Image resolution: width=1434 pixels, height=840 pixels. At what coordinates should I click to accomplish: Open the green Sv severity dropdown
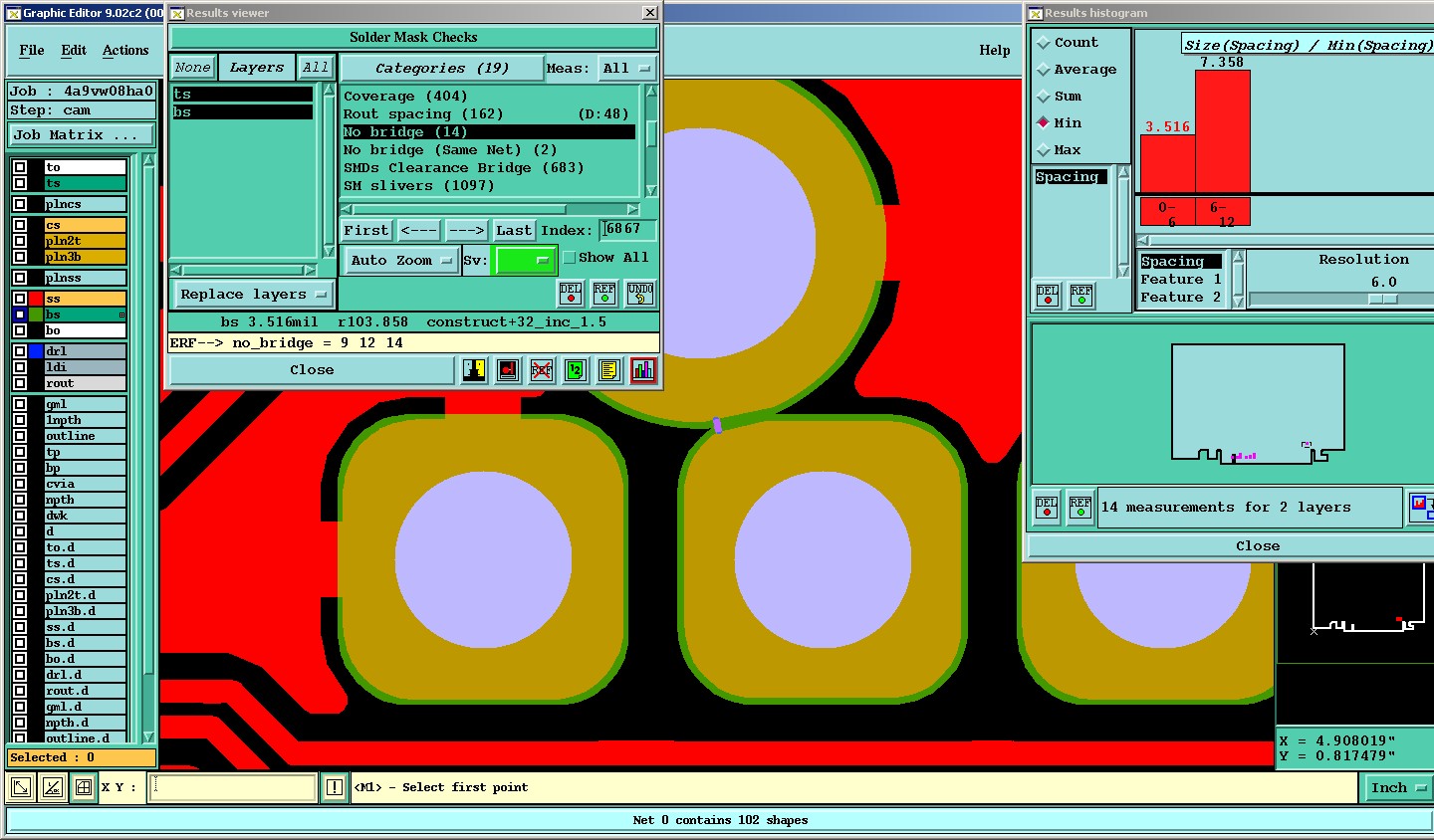click(525, 261)
